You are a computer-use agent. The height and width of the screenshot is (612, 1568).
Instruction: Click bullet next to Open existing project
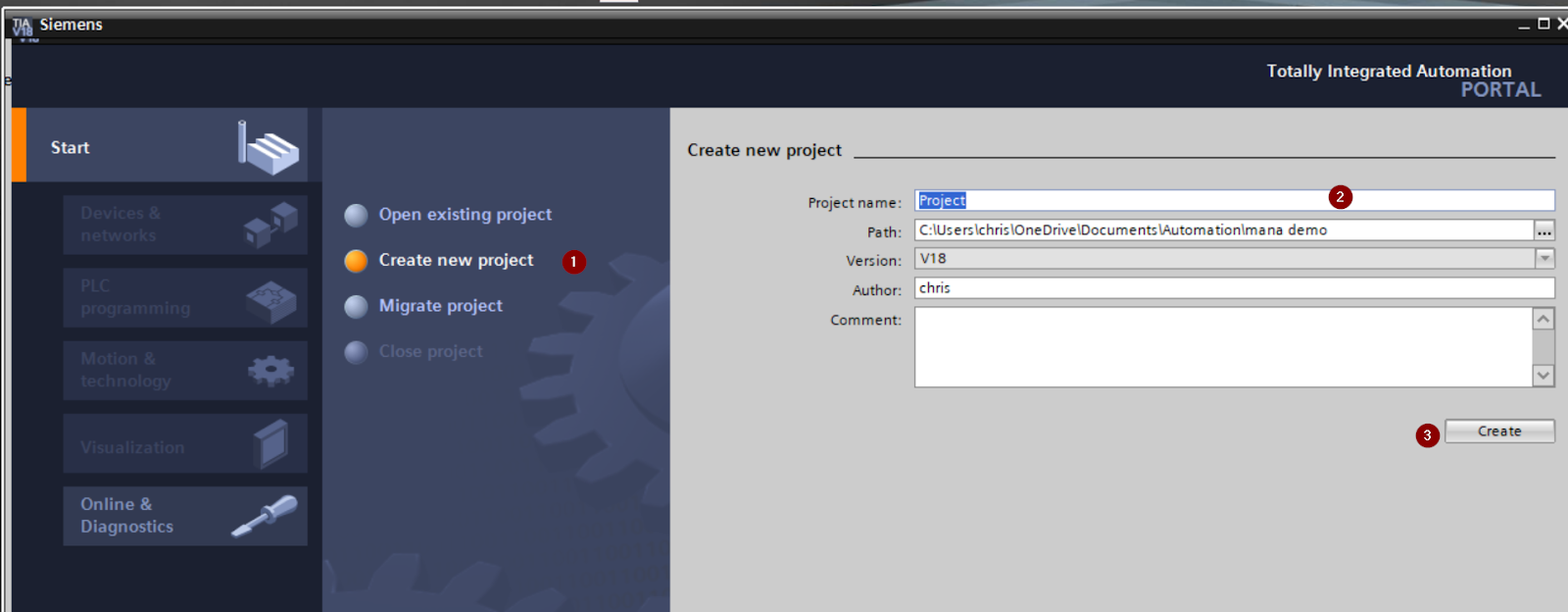click(x=357, y=215)
